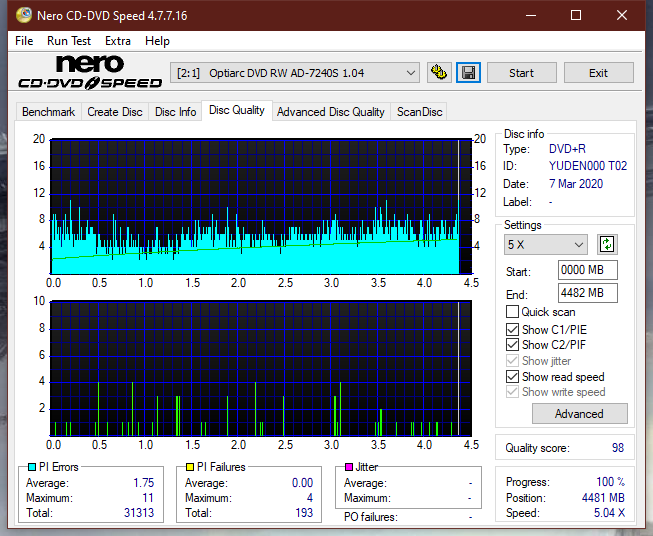Click the PI Errors upper graph

point(261,207)
